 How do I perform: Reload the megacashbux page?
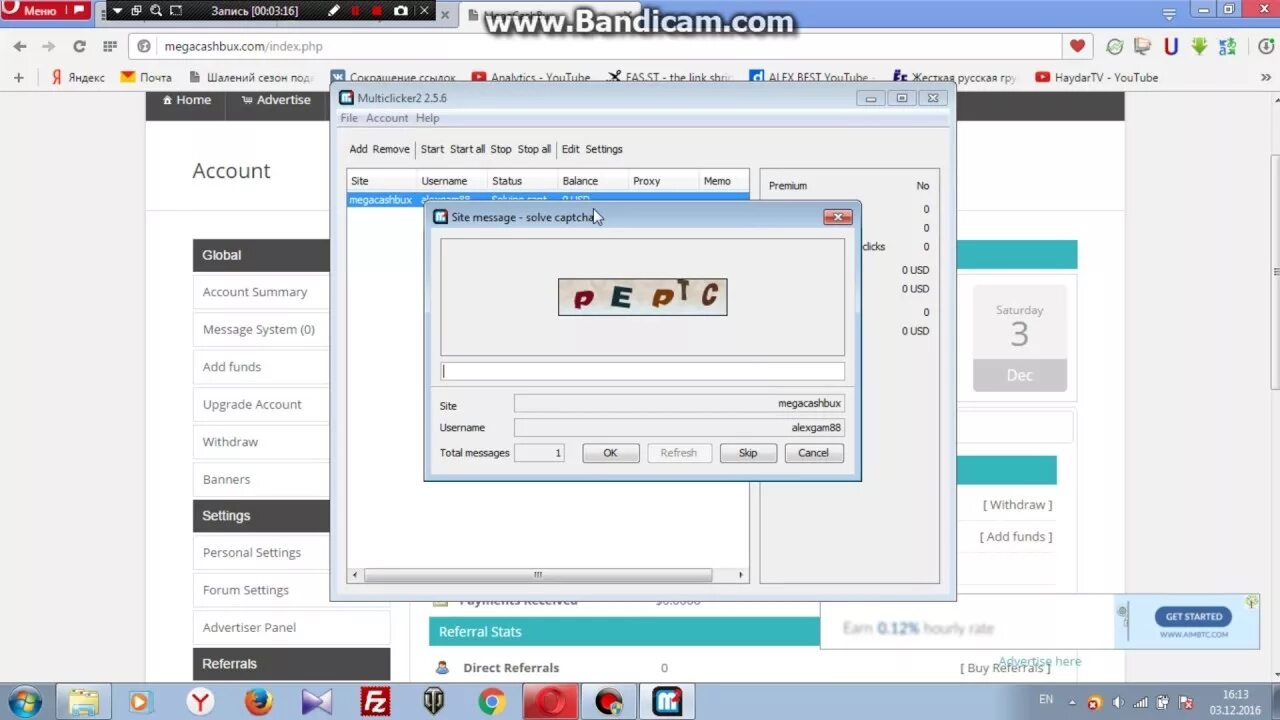(x=79, y=46)
